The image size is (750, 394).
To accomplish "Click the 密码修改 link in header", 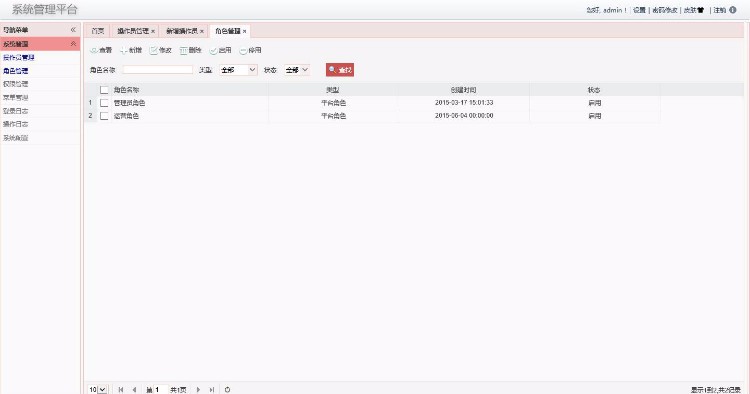I will 665,10.
